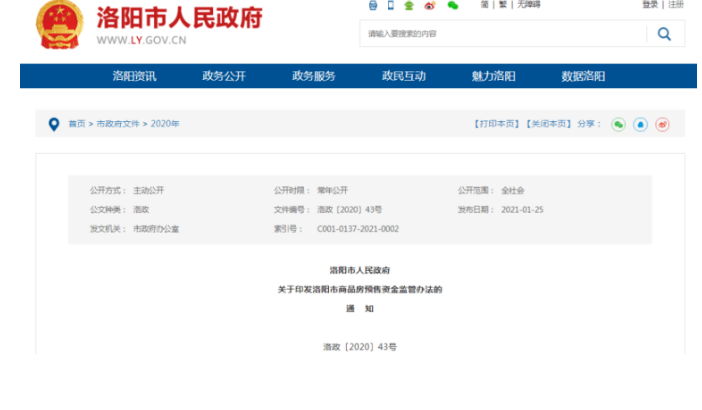Share page via blue circle share icon
Viewport: 702px width, 410px height.
[640, 124]
